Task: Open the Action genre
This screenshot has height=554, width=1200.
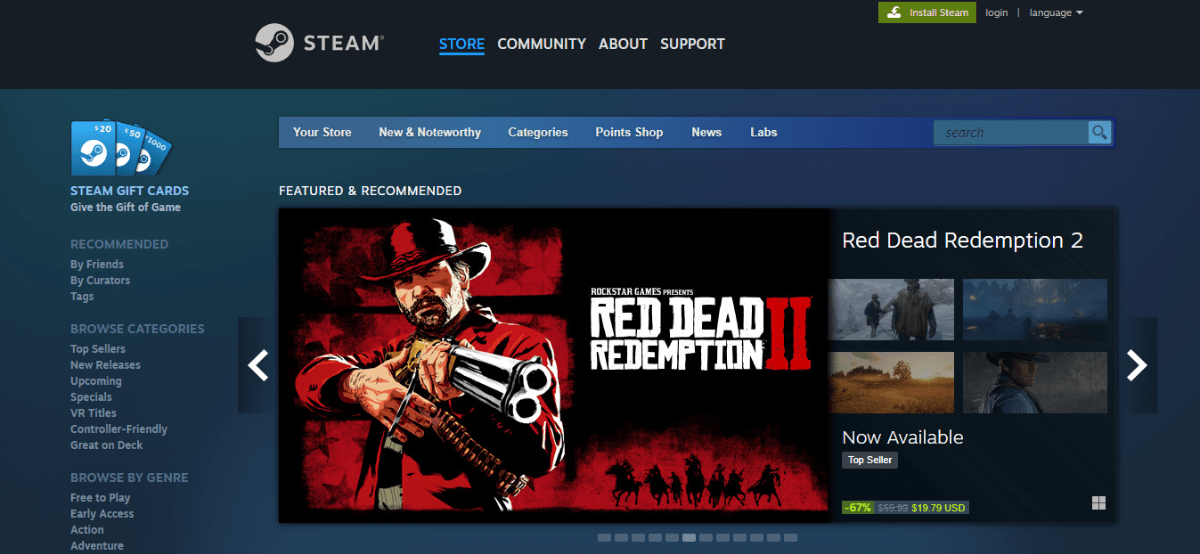Action: coord(87,530)
